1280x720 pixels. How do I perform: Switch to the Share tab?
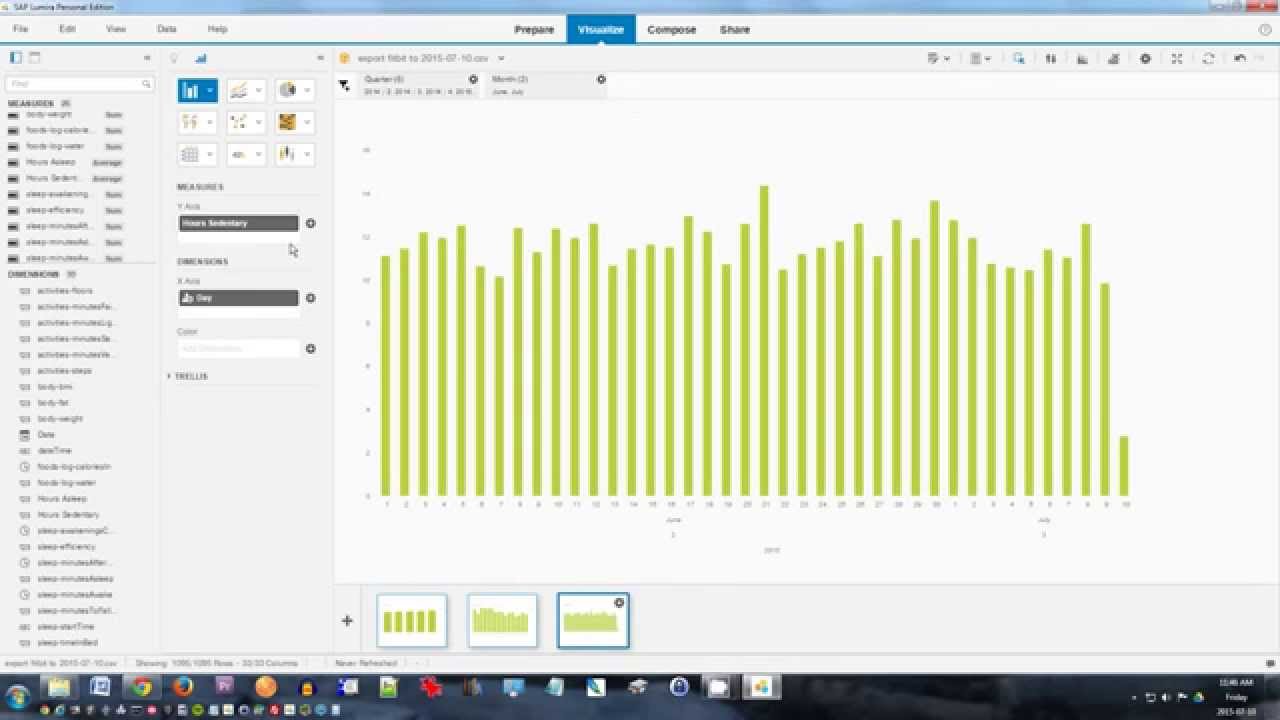(735, 29)
